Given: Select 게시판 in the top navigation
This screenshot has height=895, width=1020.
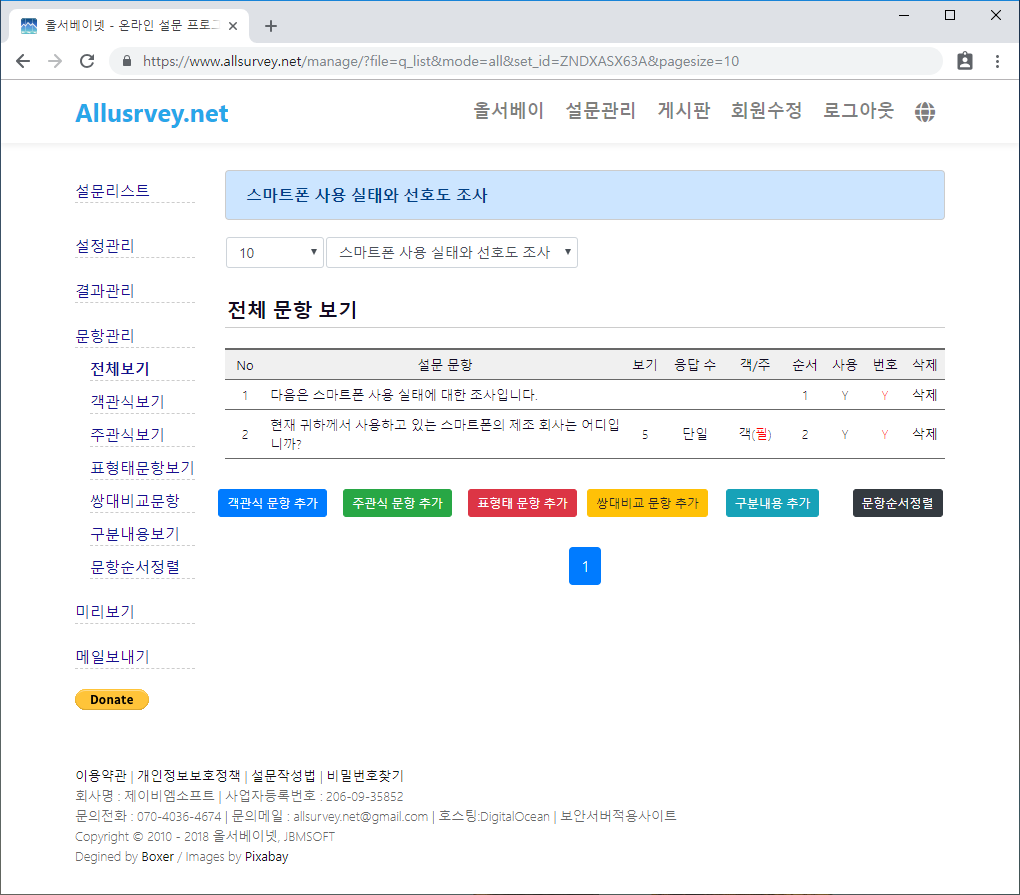Looking at the screenshot, I should pyautogui.click(x=683, y=111).
